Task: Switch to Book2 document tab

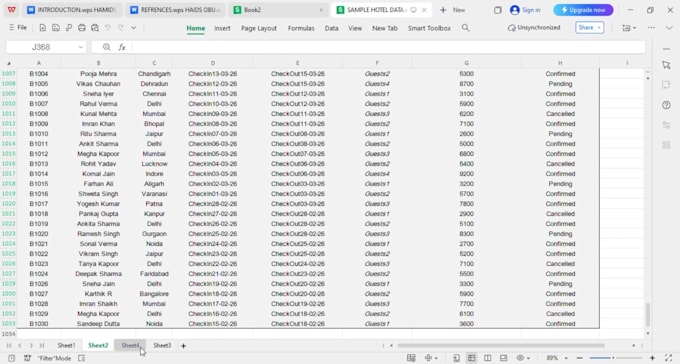Action: point(278,10)
